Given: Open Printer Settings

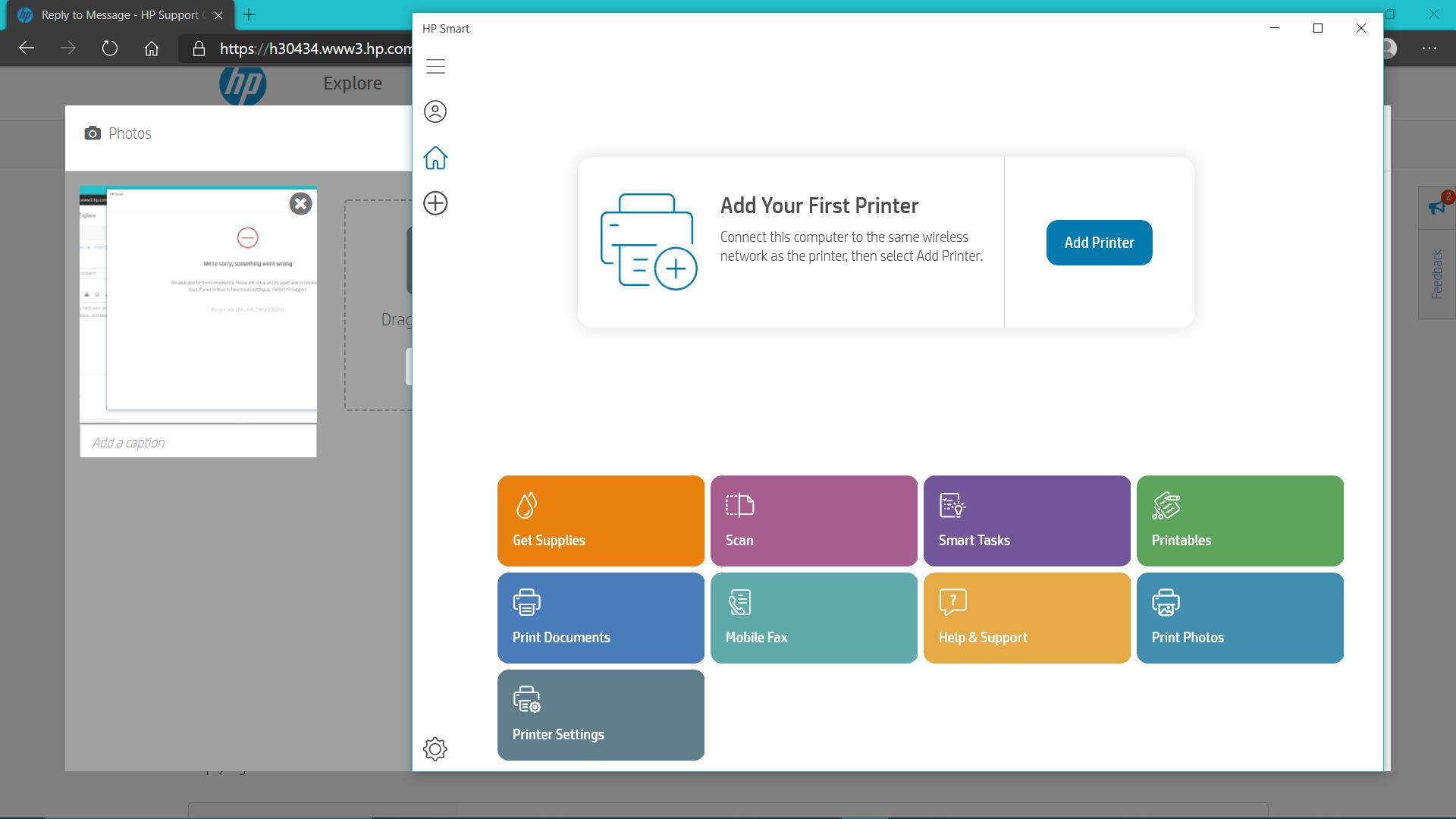Looking at the screenshot, I should click(x=600, y=714).
